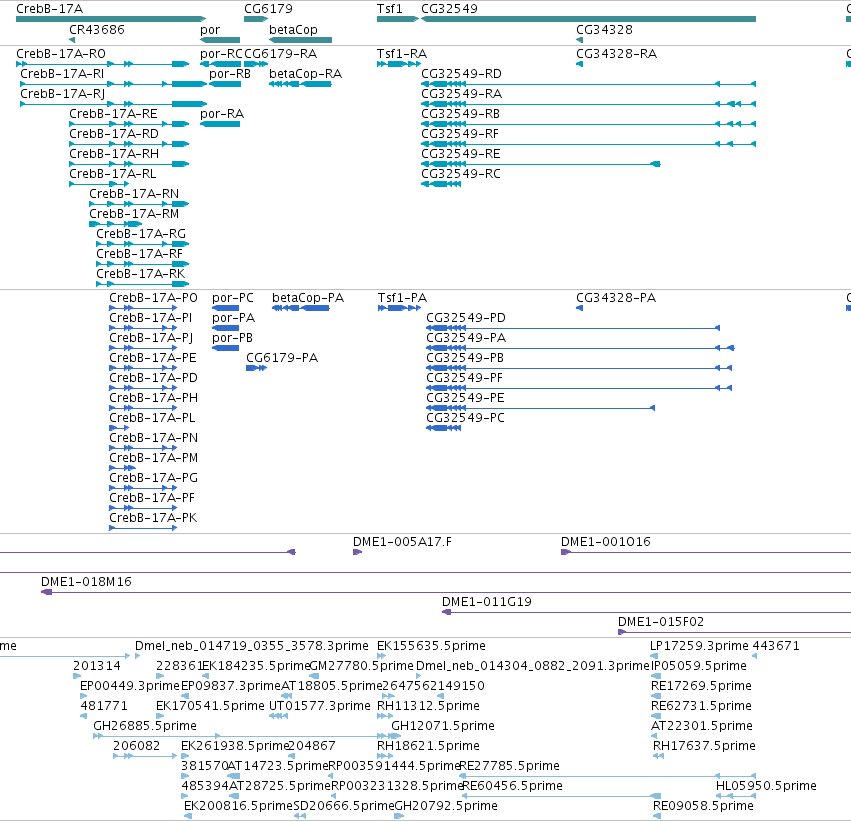
Task: Select the CG32549 gene label
Action: coord(449,9)
